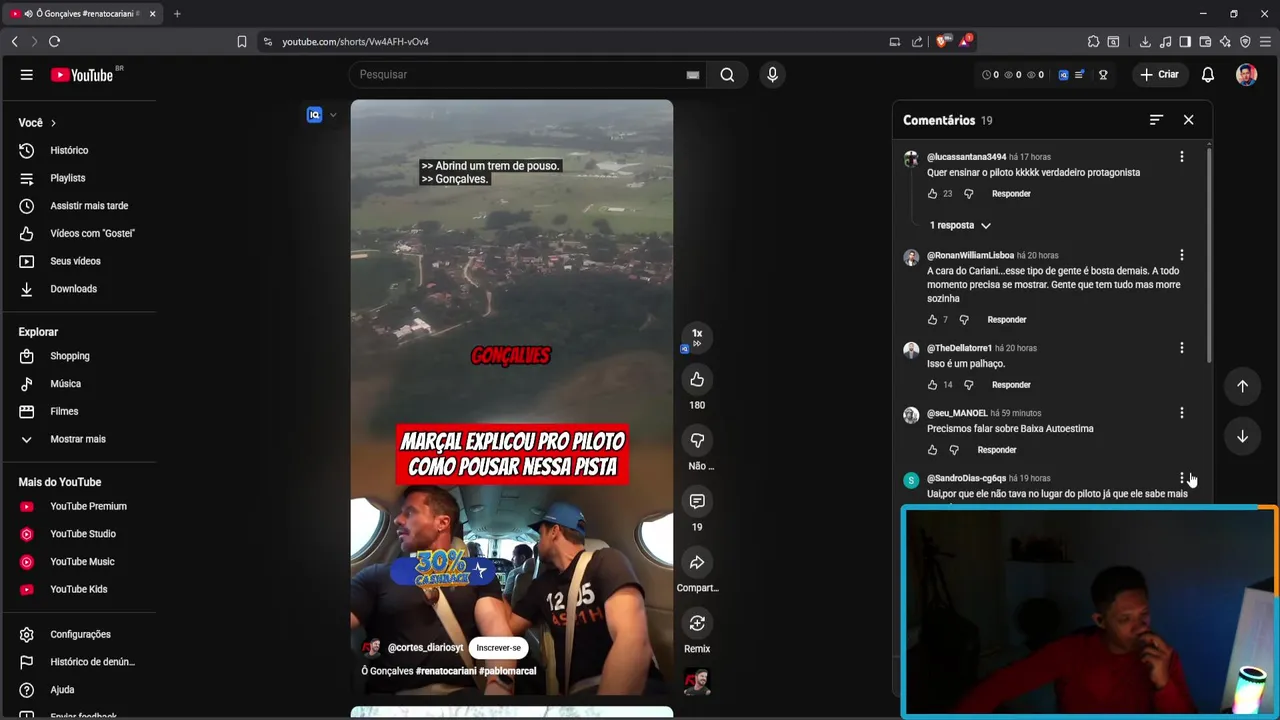Open the browser downloads icon
Screen dimensions: 1280x720
click(x=1145, y=42)
